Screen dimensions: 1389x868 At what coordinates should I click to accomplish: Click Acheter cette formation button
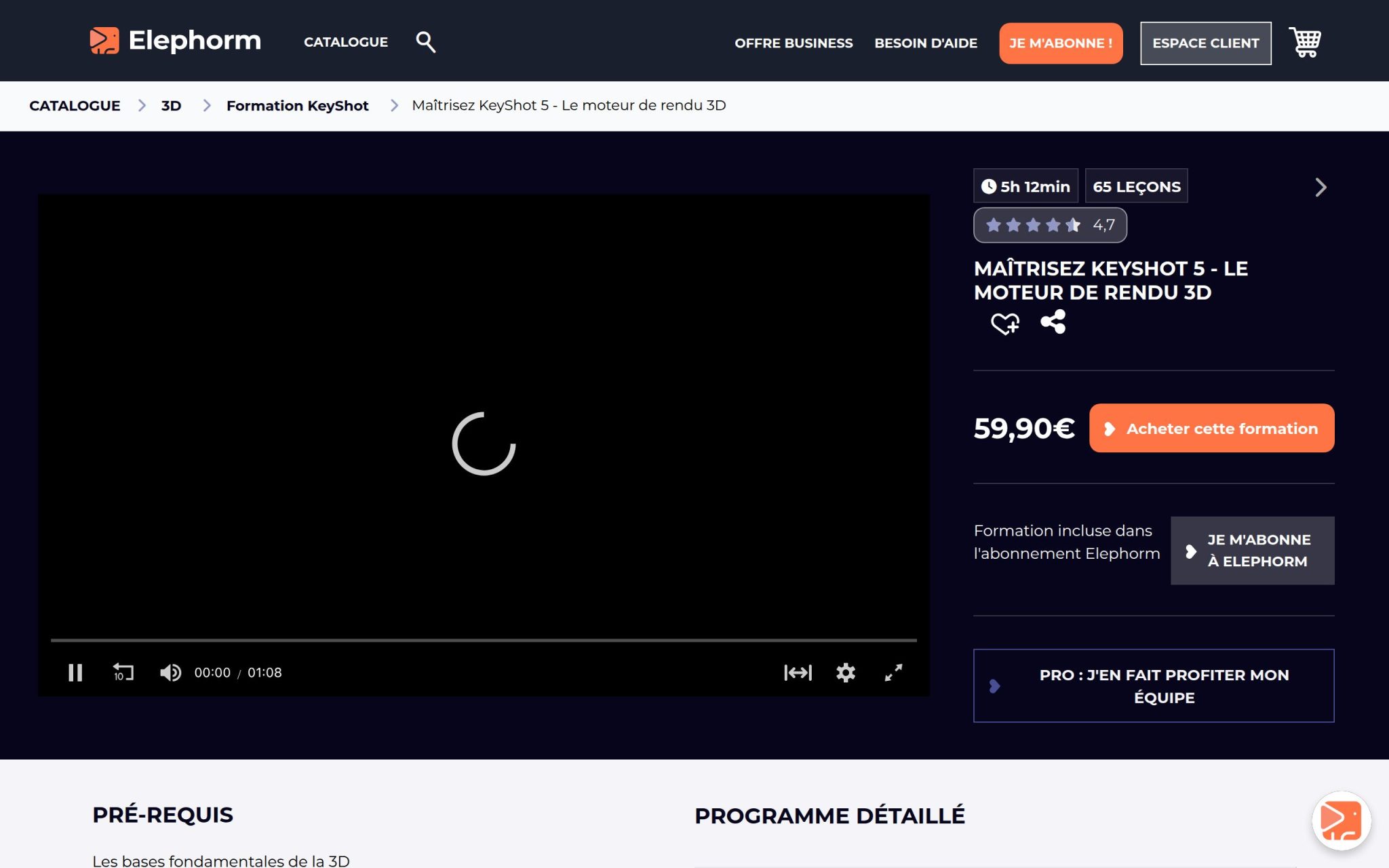(1211, 428)
